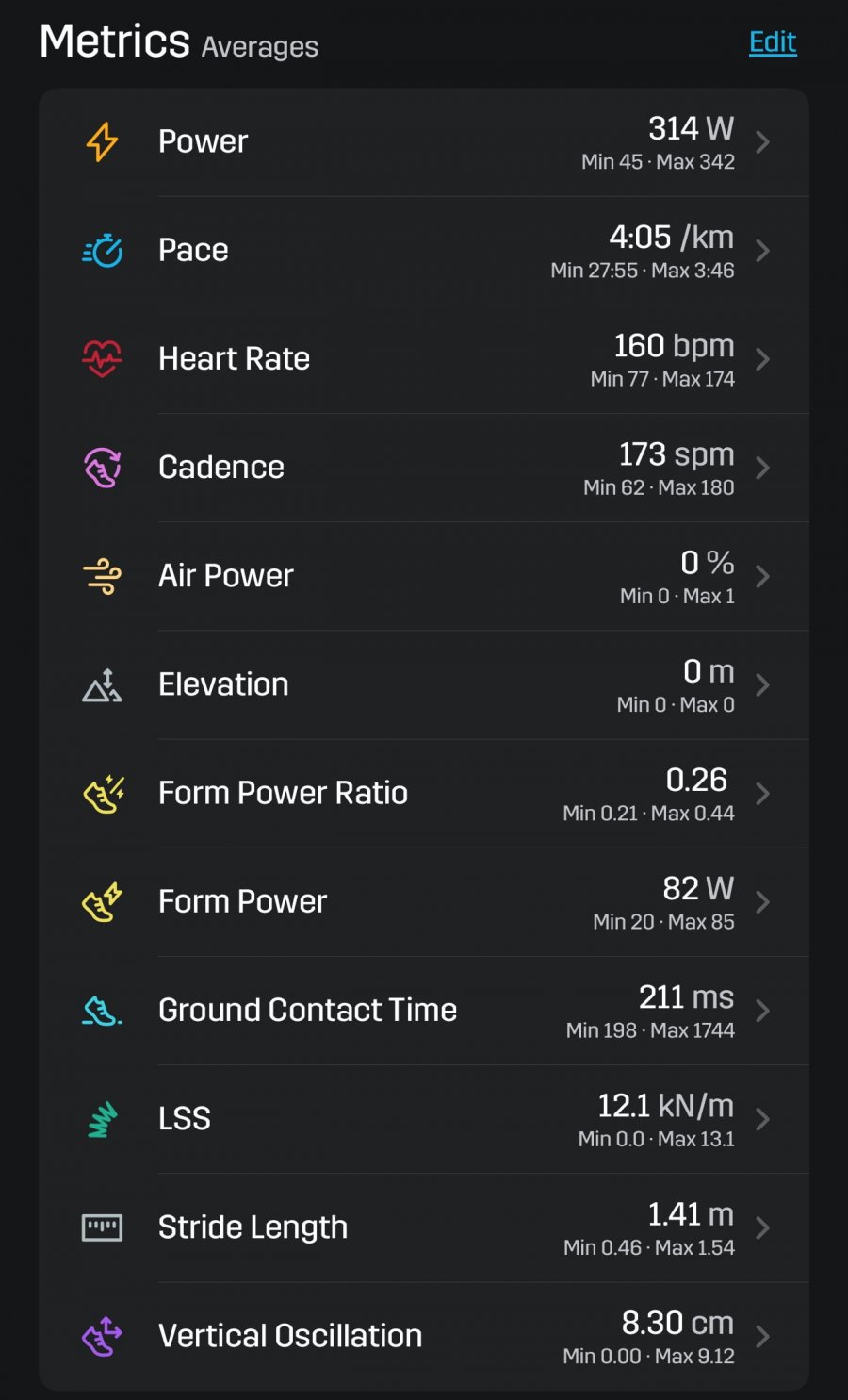This screenshot has height=1400, width=848.
Task: Tap the Stride Length ruler icon
Action: pos(102,1227)
